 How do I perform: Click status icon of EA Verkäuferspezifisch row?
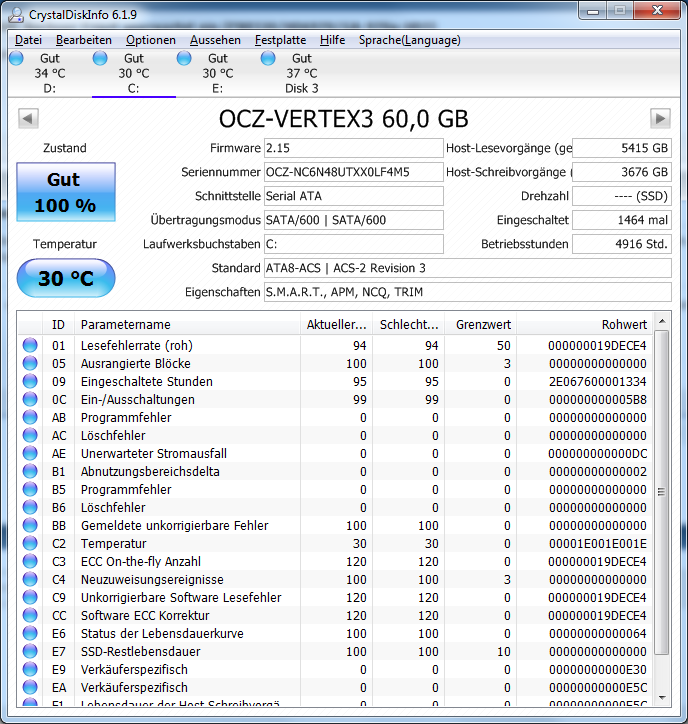[30, 688]
